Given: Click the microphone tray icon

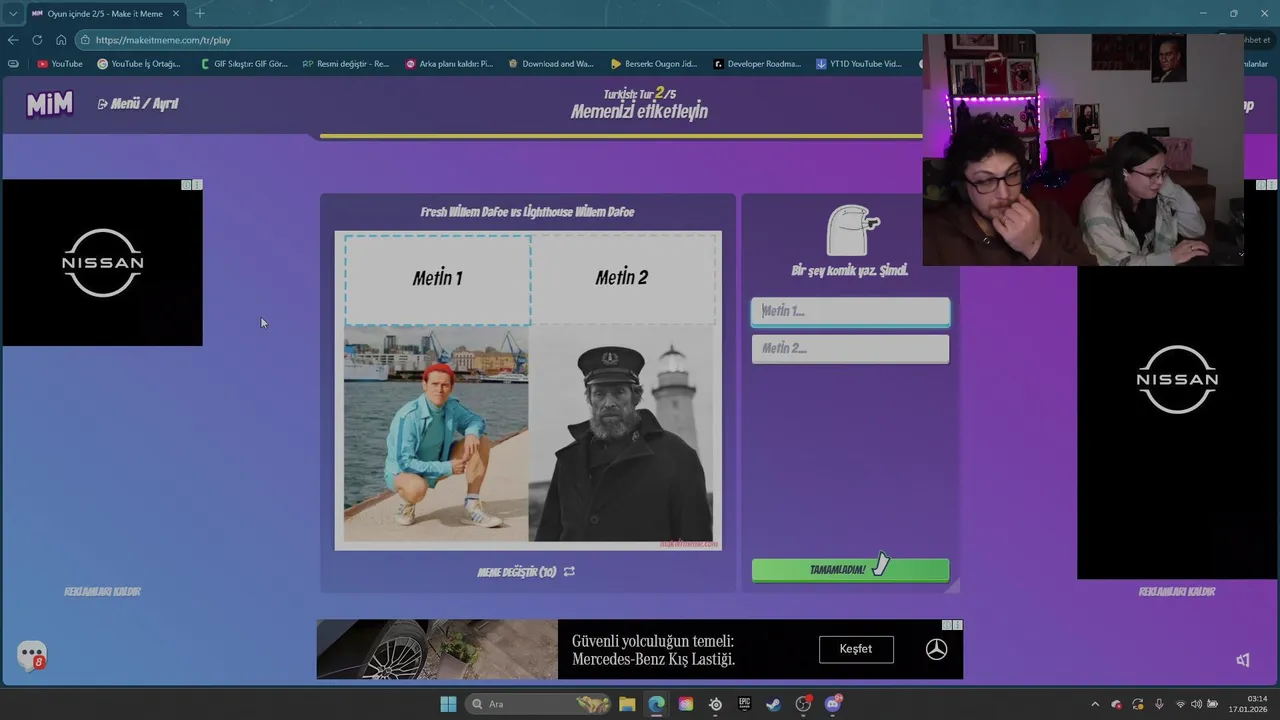Looking at the screenshot, I should click(x=1159, y=704).
